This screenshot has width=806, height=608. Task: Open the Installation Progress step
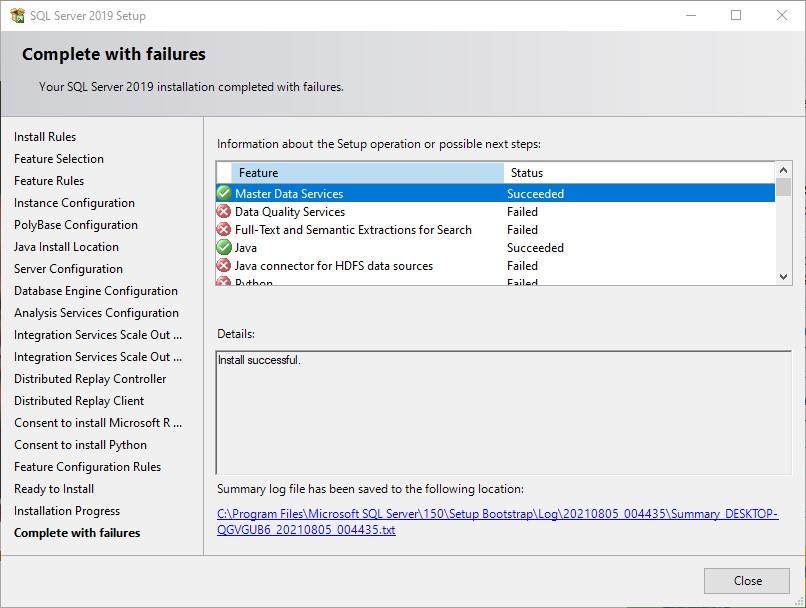(x=67, y=511)
